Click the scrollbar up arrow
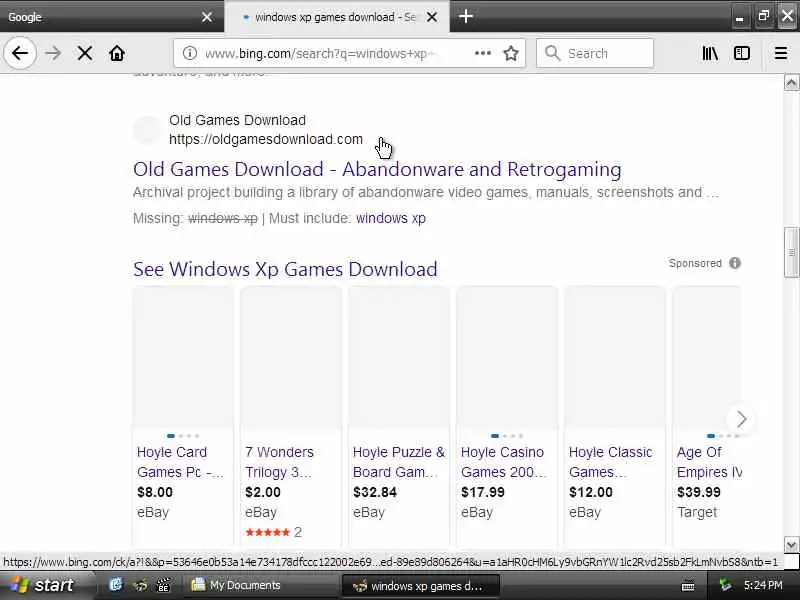The image size is (800, 600). tap(791, 82)
